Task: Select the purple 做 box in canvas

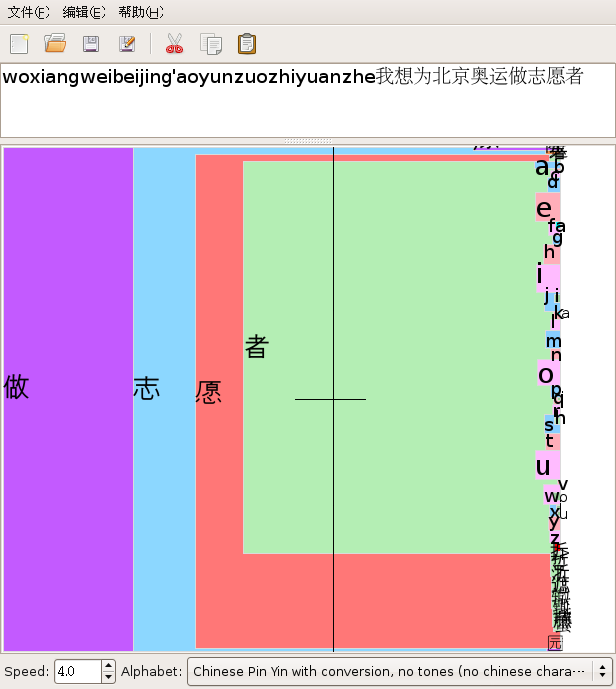Action: coord(68,400)
